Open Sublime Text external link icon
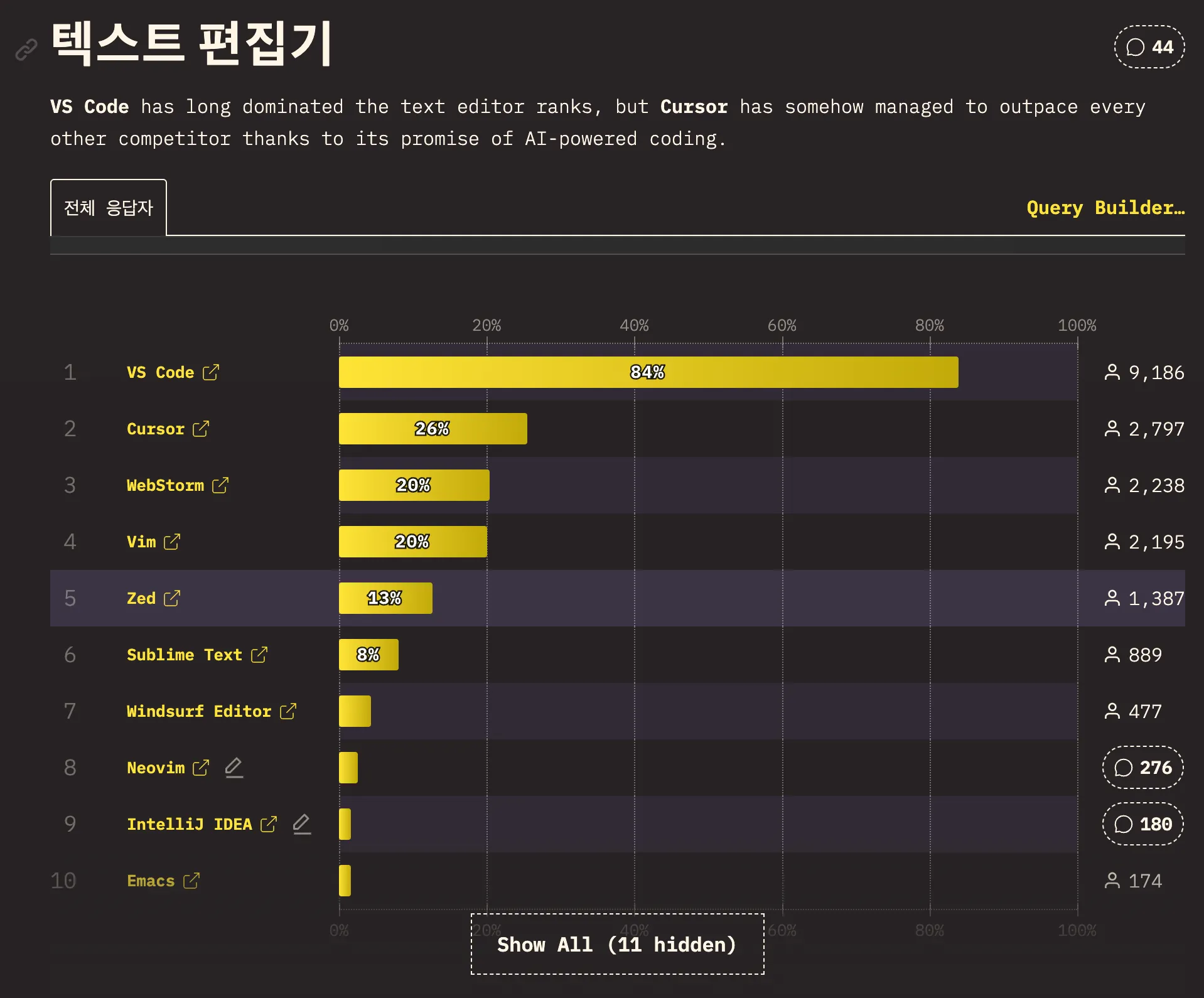 click(x=259, y=655)
